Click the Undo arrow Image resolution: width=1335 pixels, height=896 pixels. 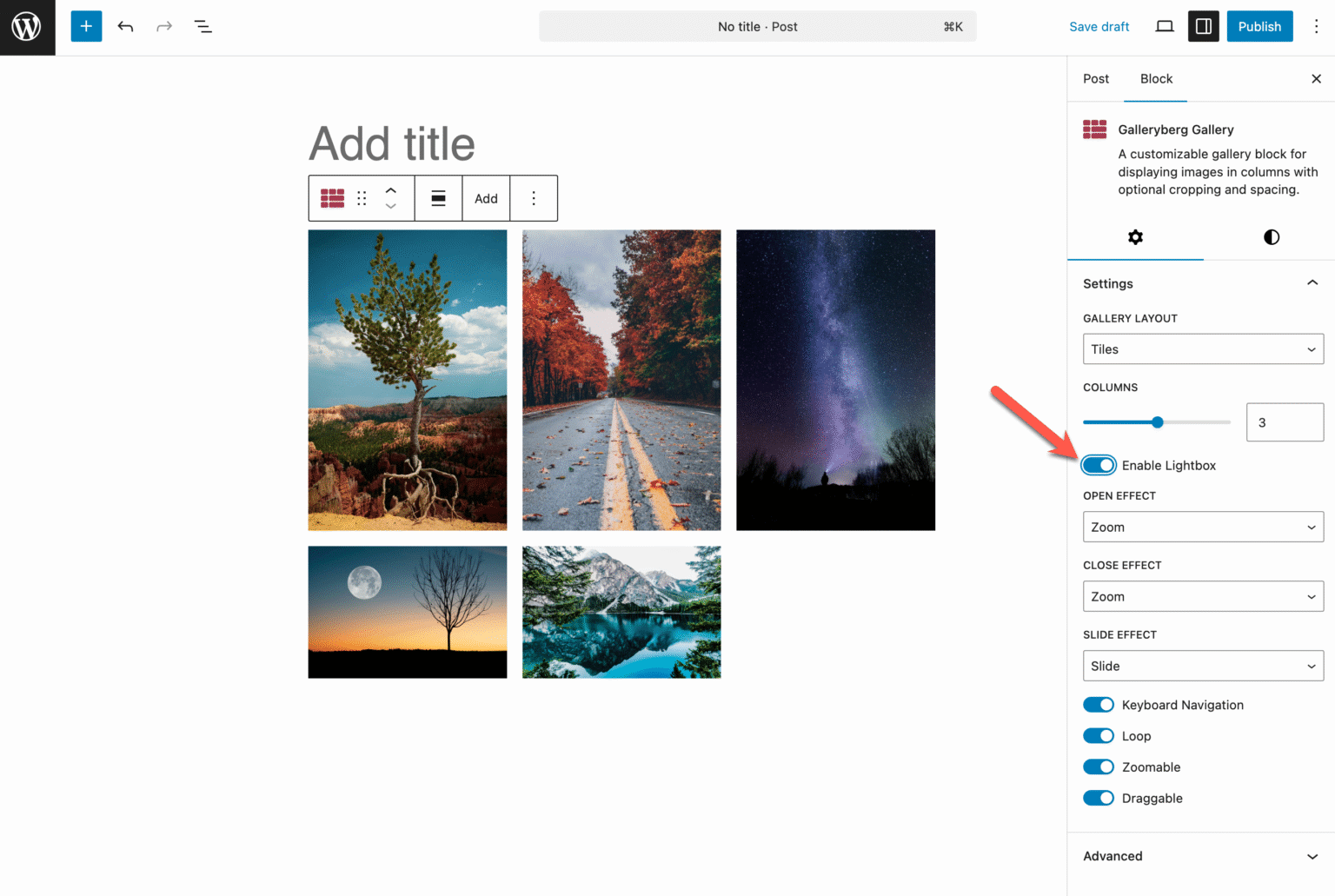(125, 26)
